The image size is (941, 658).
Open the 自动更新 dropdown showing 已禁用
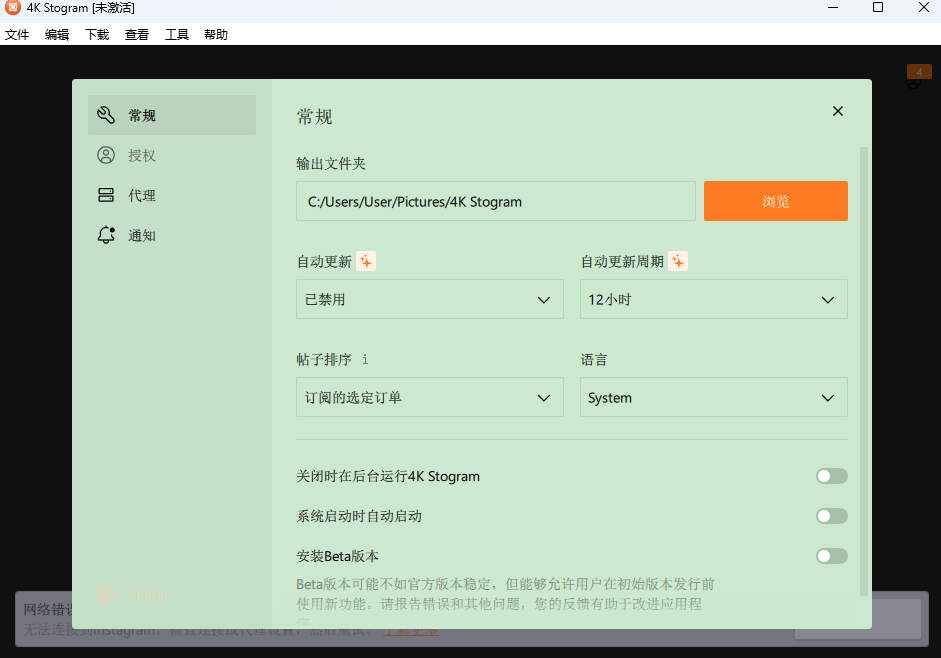click(x=429, y=299)
